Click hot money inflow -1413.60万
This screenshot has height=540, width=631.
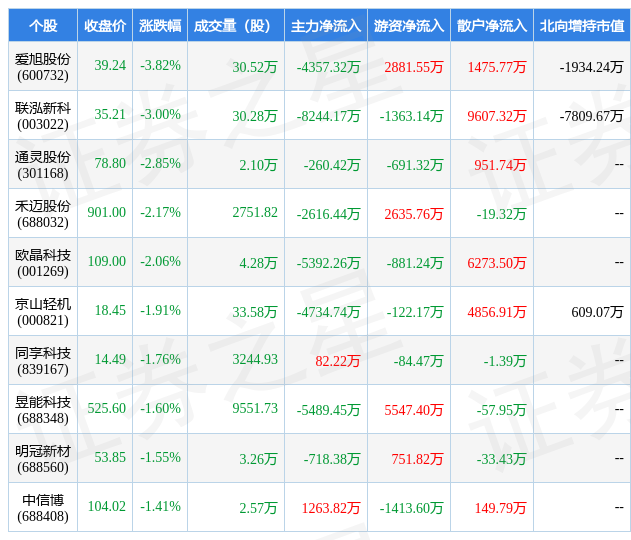pyautogui.click(x=411, y=508)
